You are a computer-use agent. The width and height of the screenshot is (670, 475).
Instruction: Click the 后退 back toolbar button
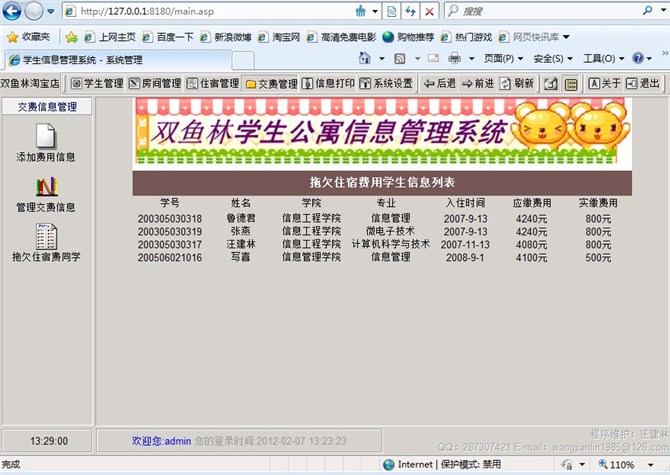[x=440, y=83]
